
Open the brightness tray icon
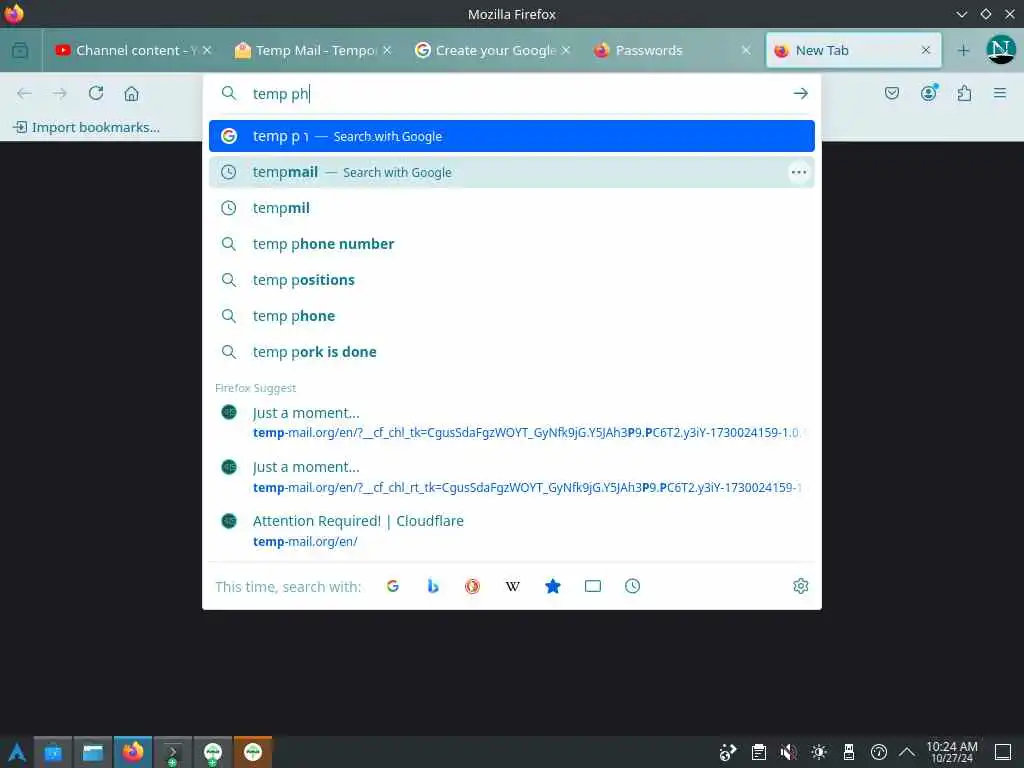819,752
